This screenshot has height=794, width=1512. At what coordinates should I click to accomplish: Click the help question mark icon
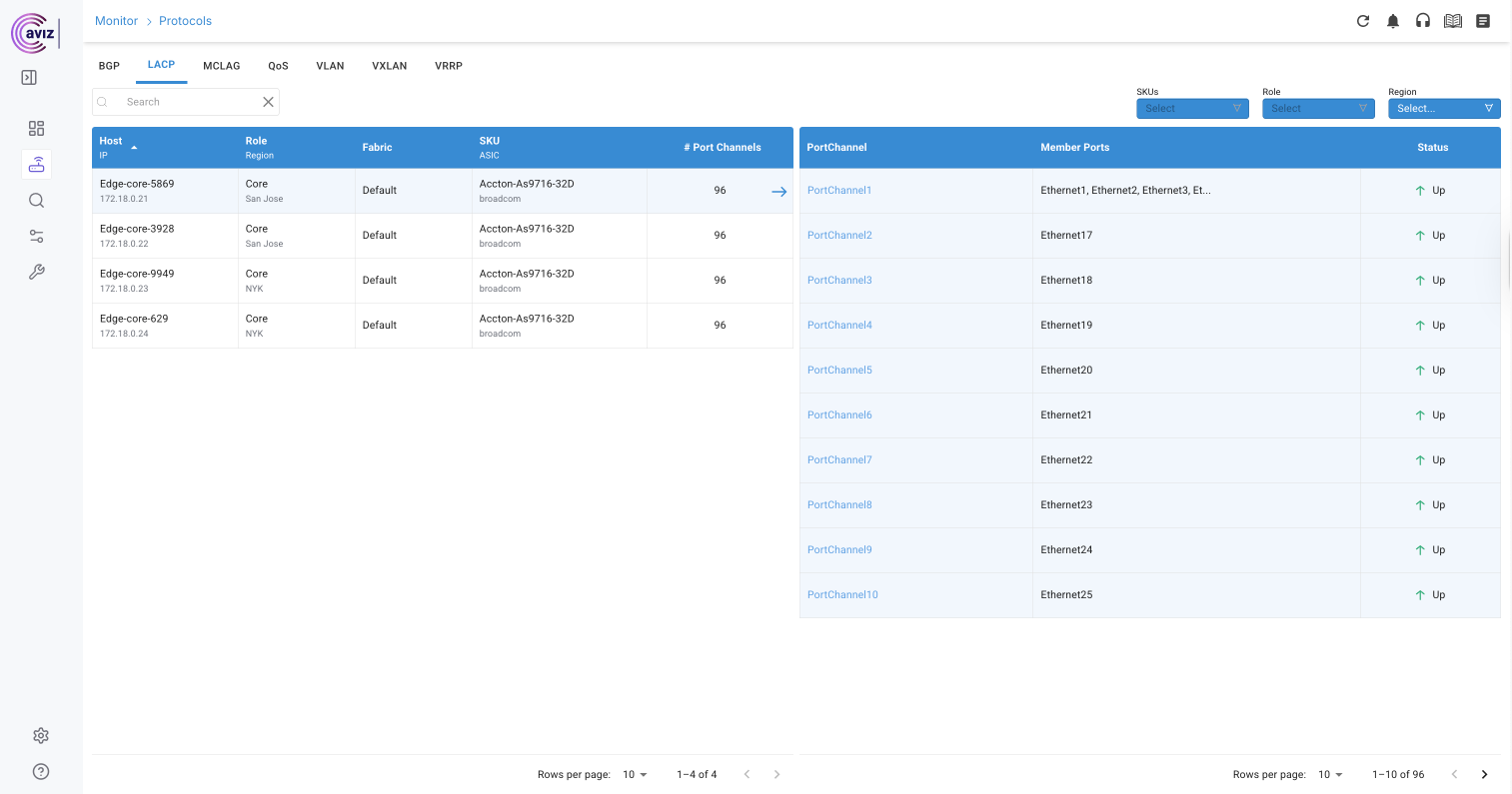point(41,771)
